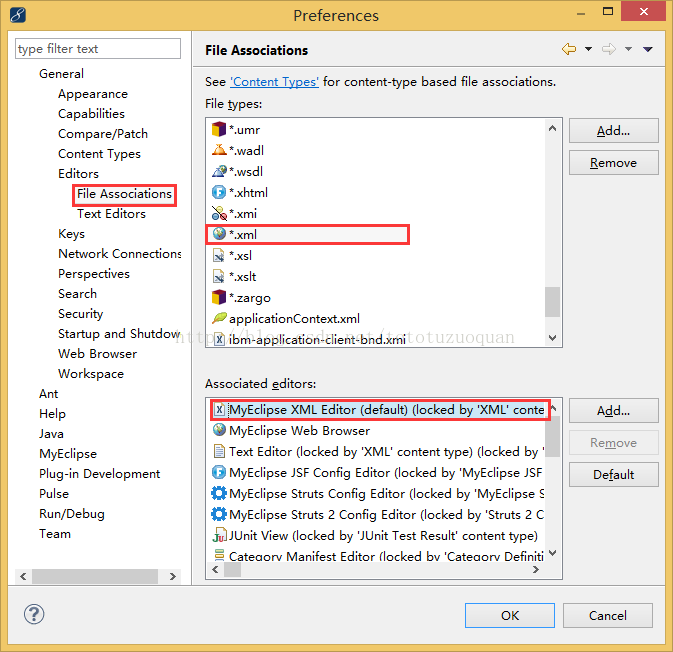Open the Network Connections preferences page
Image resolution: width=673 pixels, height=652 pixels.
coord(120,254)
